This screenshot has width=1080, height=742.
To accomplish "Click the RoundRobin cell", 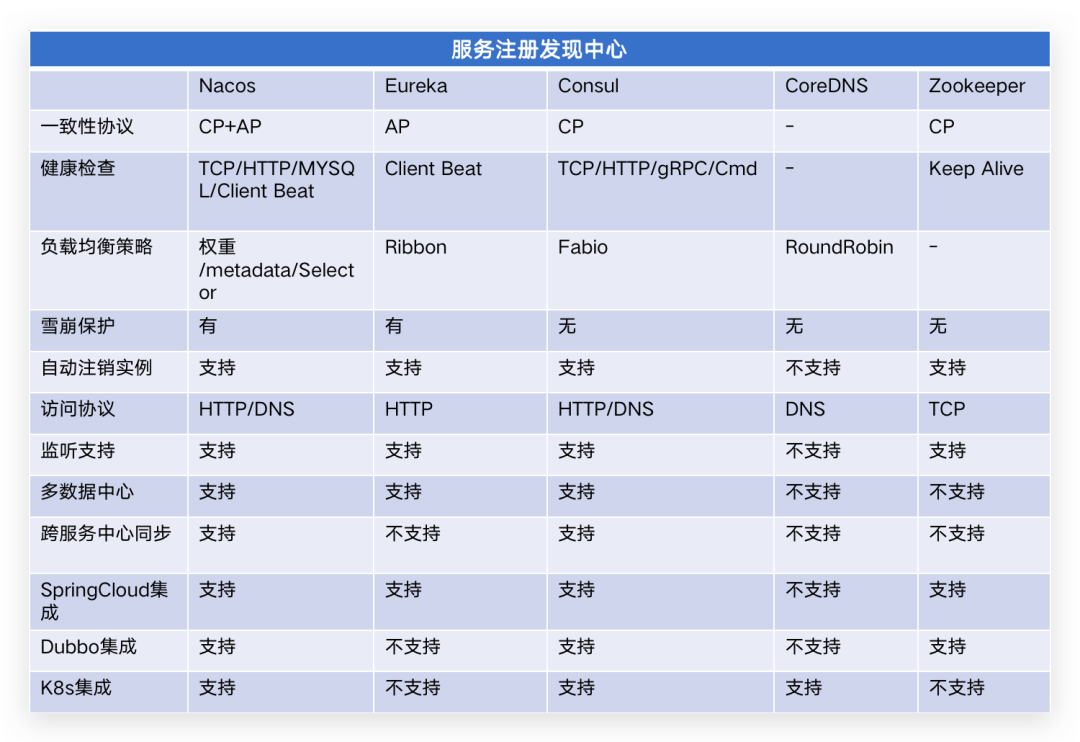I will click(x=839, y=247).
